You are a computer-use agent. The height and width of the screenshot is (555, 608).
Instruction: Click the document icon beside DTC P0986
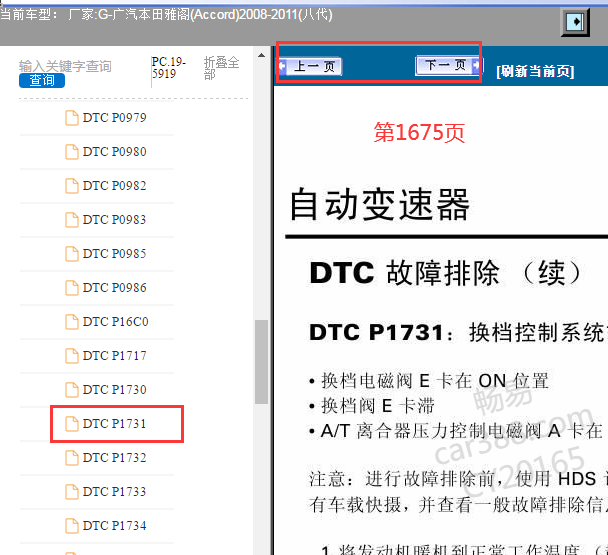[72, 288]
